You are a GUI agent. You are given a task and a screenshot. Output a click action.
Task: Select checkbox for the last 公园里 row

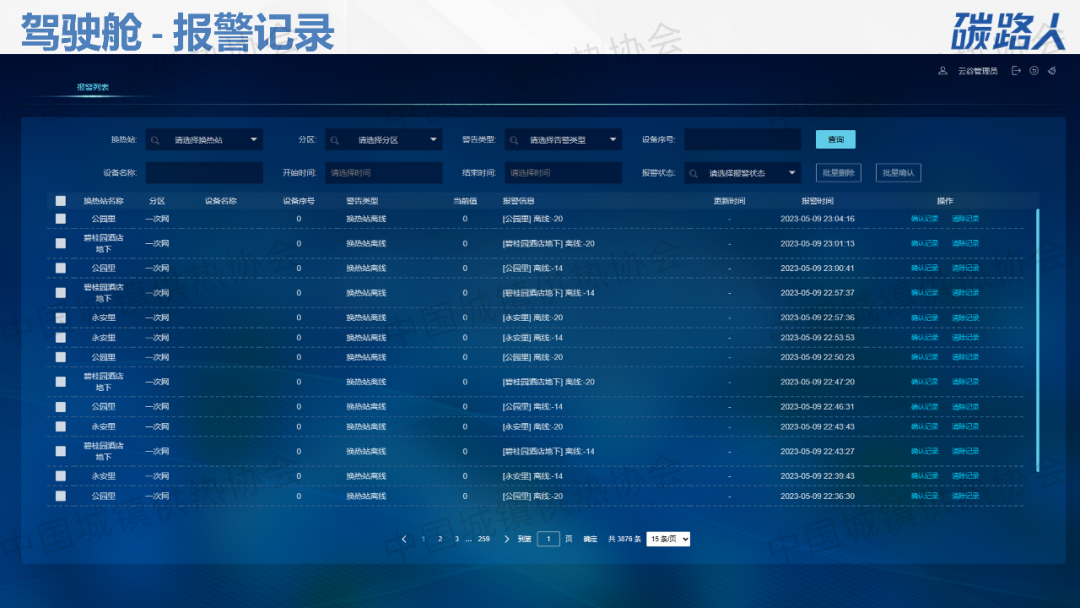[x=61, y=496]
